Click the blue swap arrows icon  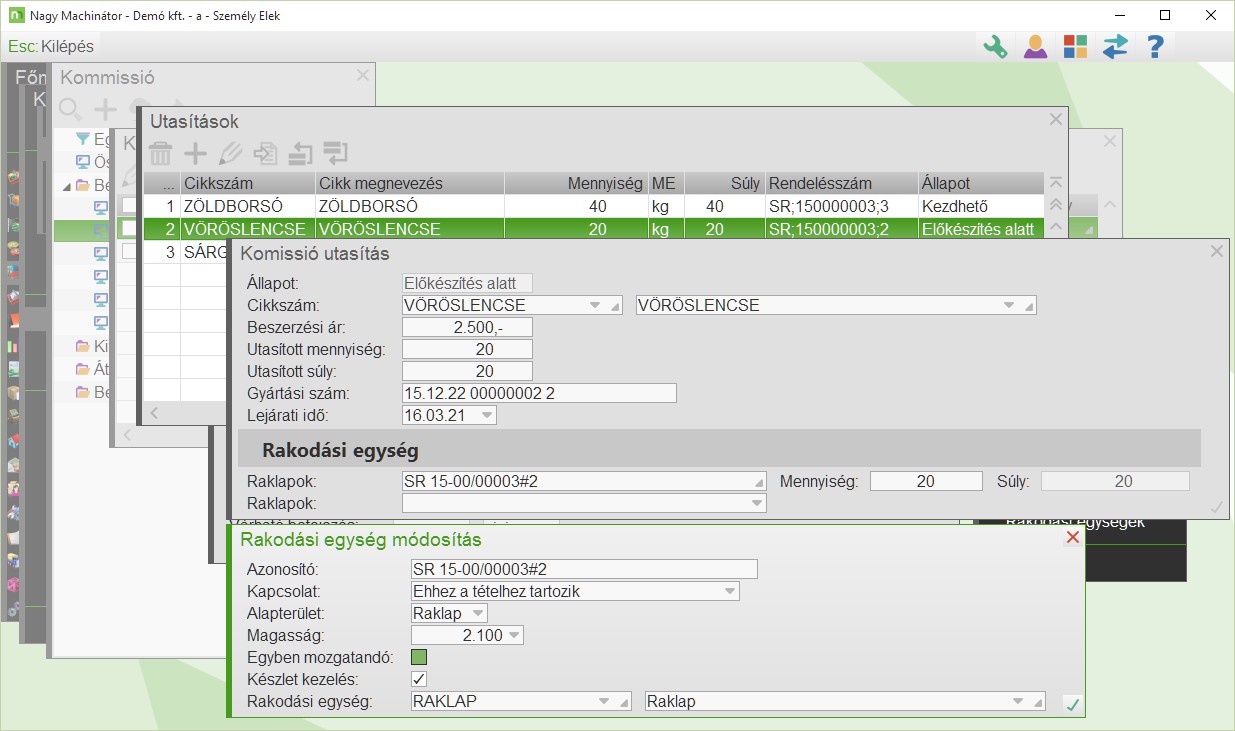tap(1115, 46)
